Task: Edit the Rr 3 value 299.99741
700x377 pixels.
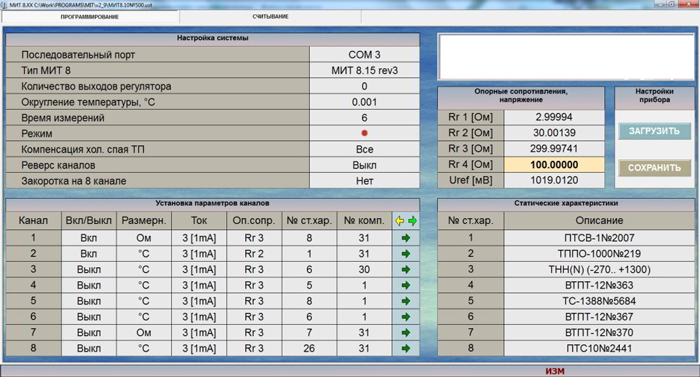Action: (554, 148)
